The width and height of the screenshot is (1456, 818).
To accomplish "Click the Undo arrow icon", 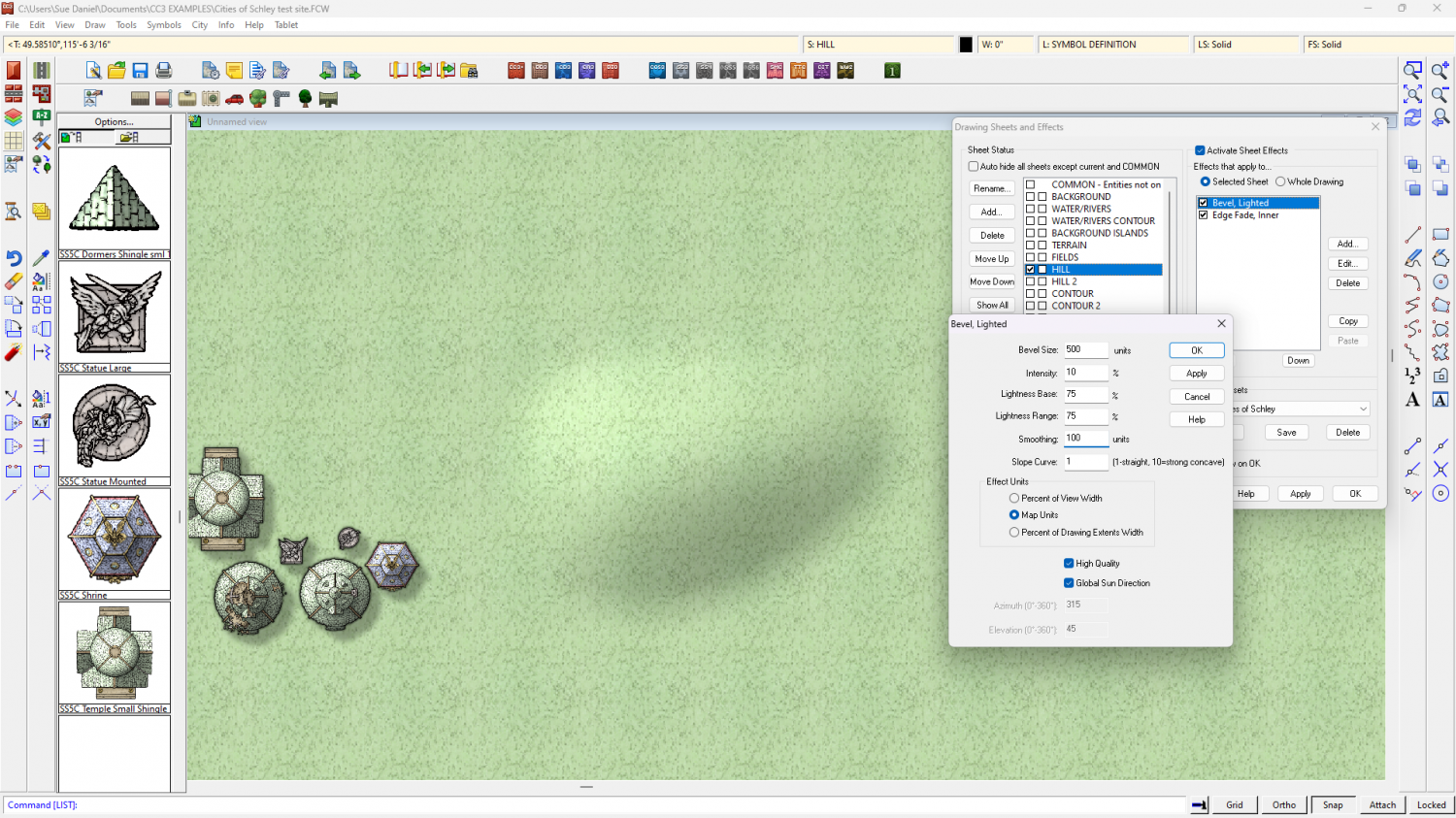I will tap(14, 258).
